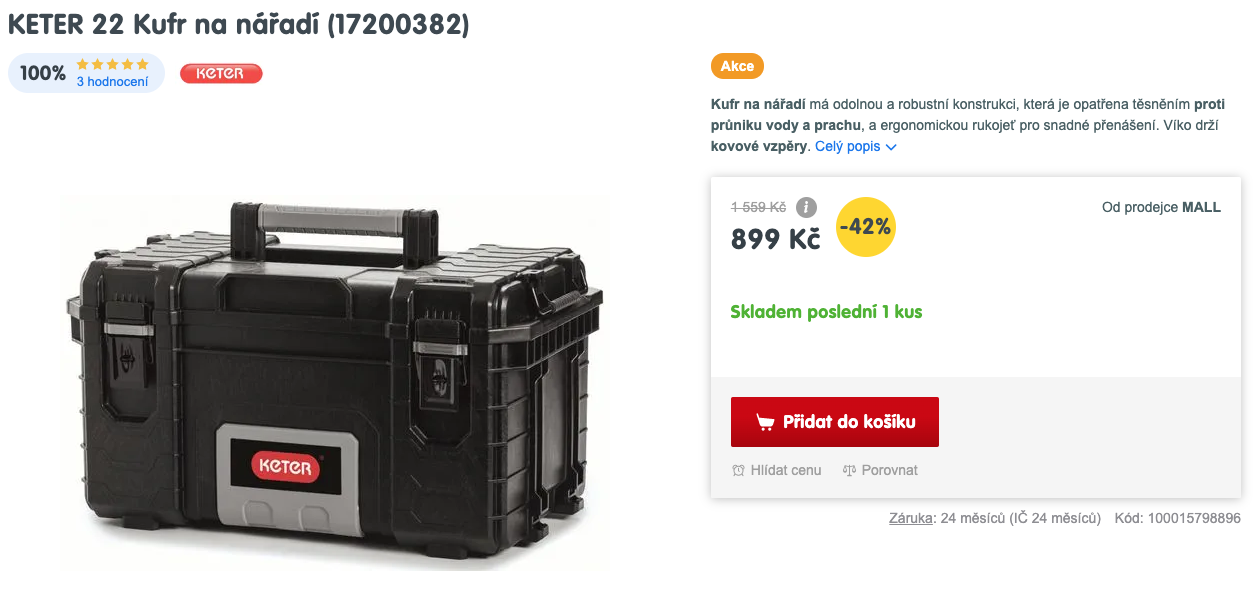Screen dimensions: 1258x600
Task: Click the product title KETER 22 Kufr na nářadí
Action: [x=238, y=24]
